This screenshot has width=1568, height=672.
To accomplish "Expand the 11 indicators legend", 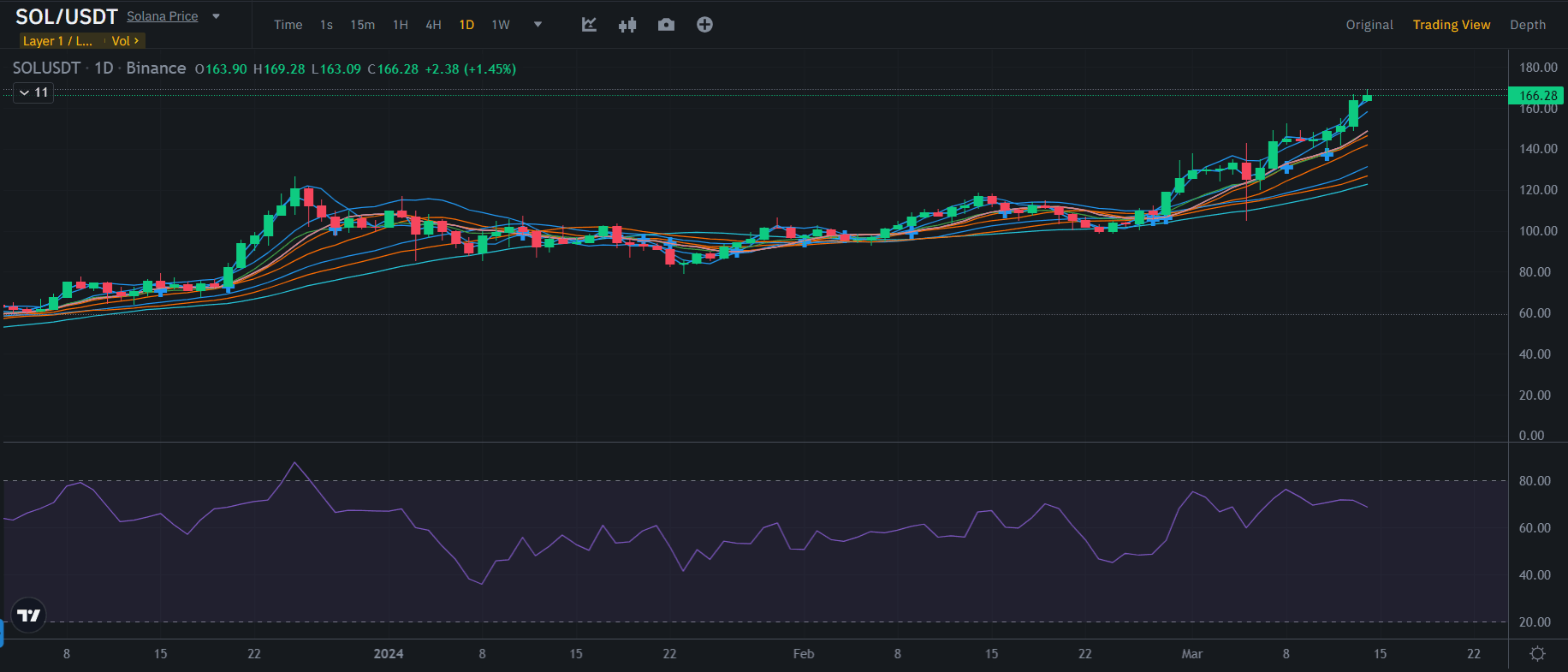I will click(x=34, y=92).
